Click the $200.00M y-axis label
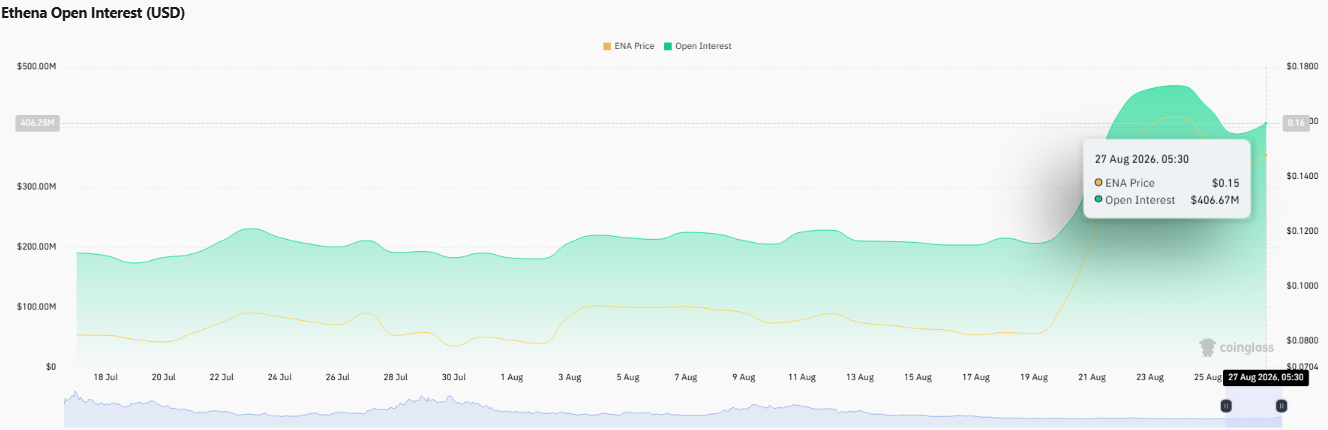Viewport: 1328px width, 430px height. point(37,247)
